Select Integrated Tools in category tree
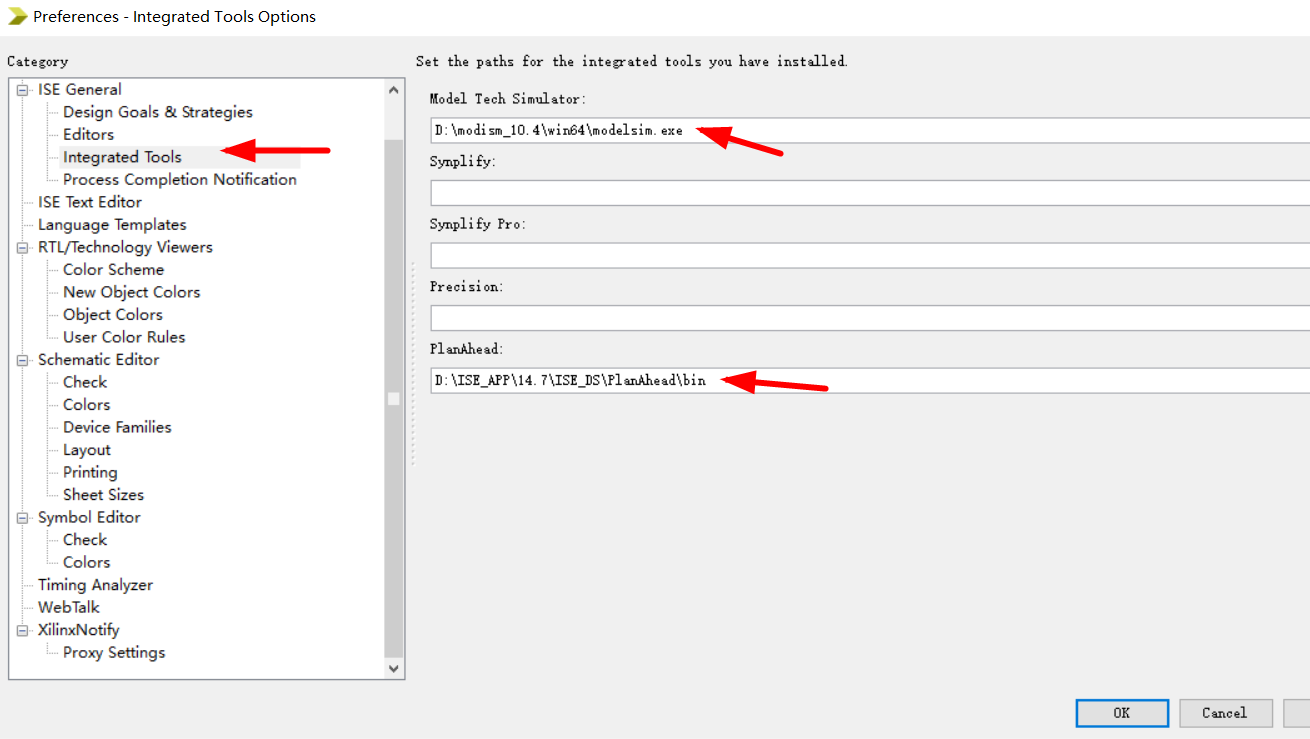The width and height of the screenshot is (1310, 739). [x=122, y=157]
